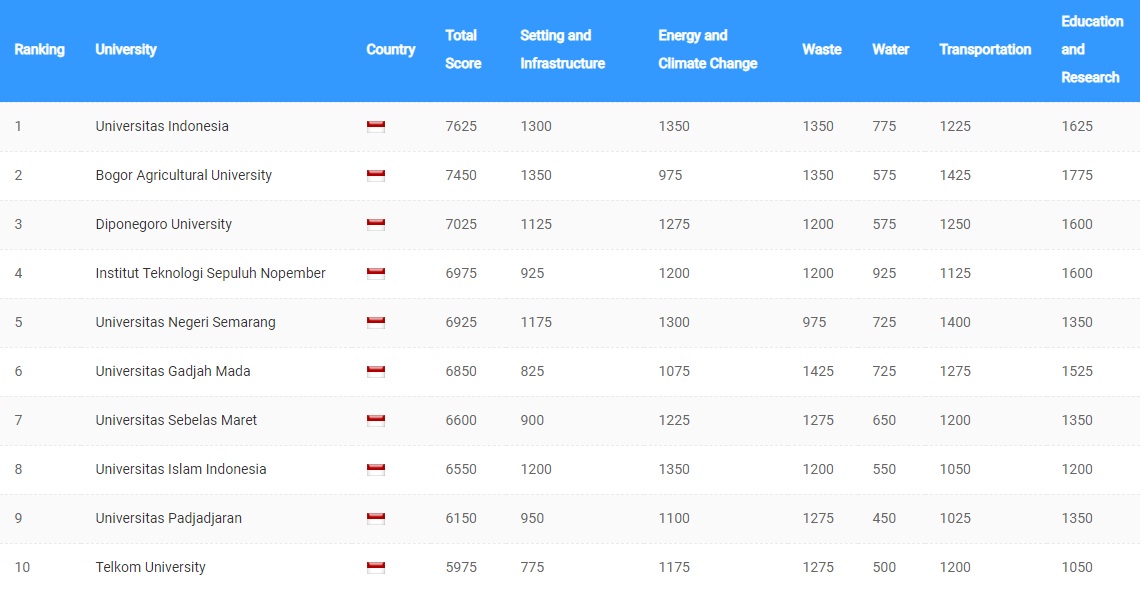
Task: Click Diponegoro University's country flag icon
Action: click(376, 225)
